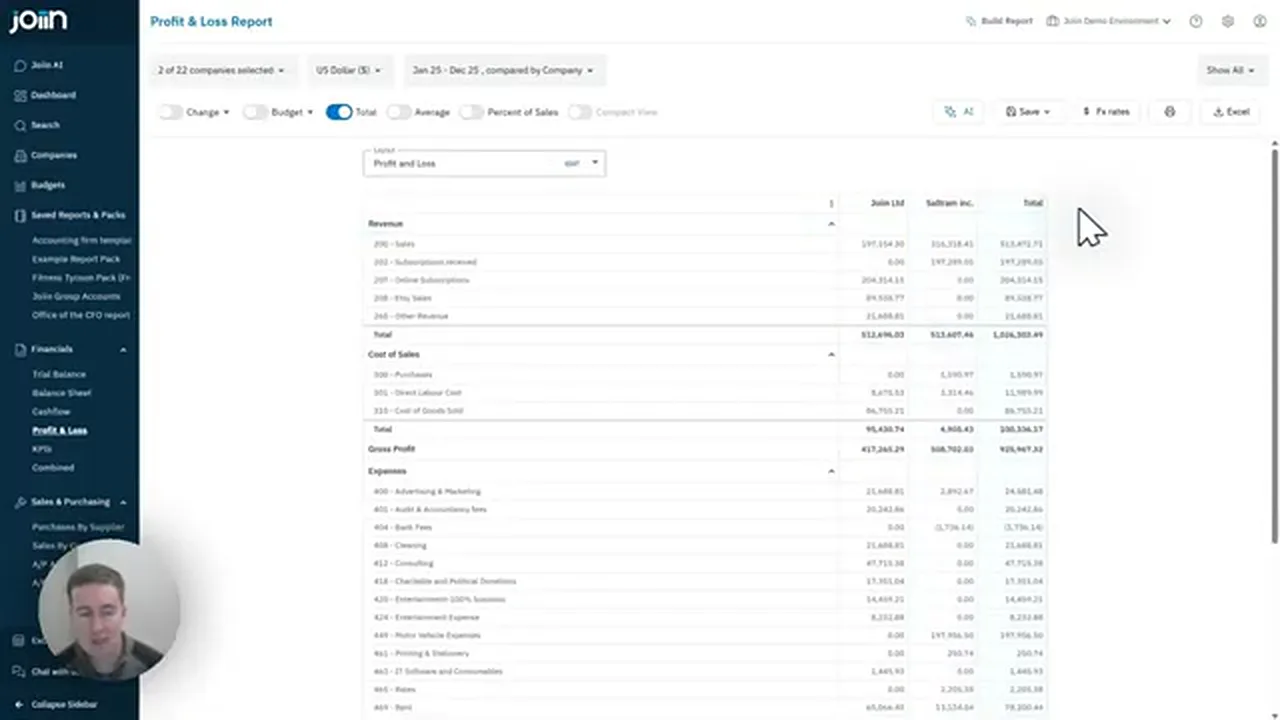
Task: Open the Trial Balance report
Action: pos(59,374)
